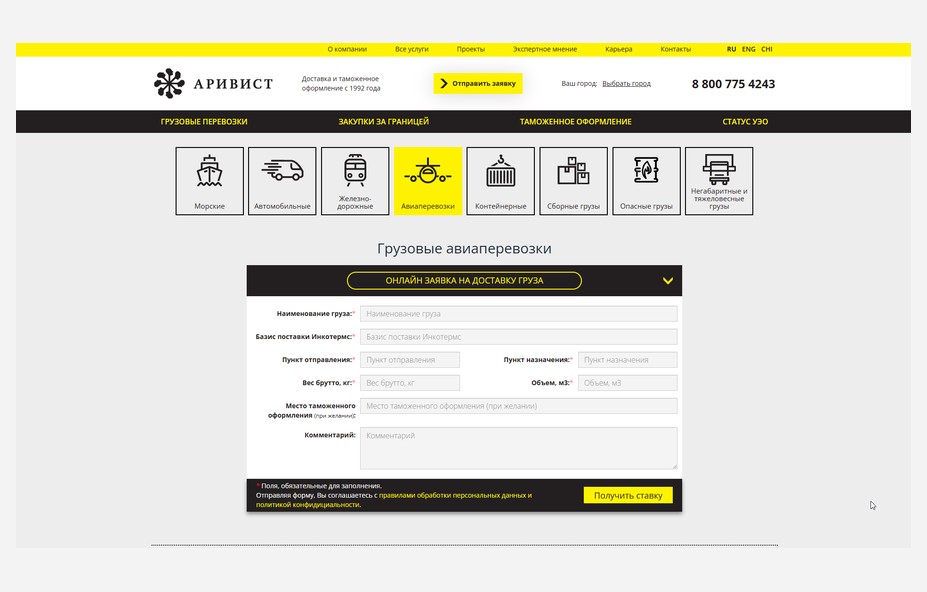Viewport: 927px width, 592px height.
Task: Focus Место таможенного оформления input field
Action: (x=518, y=406)
